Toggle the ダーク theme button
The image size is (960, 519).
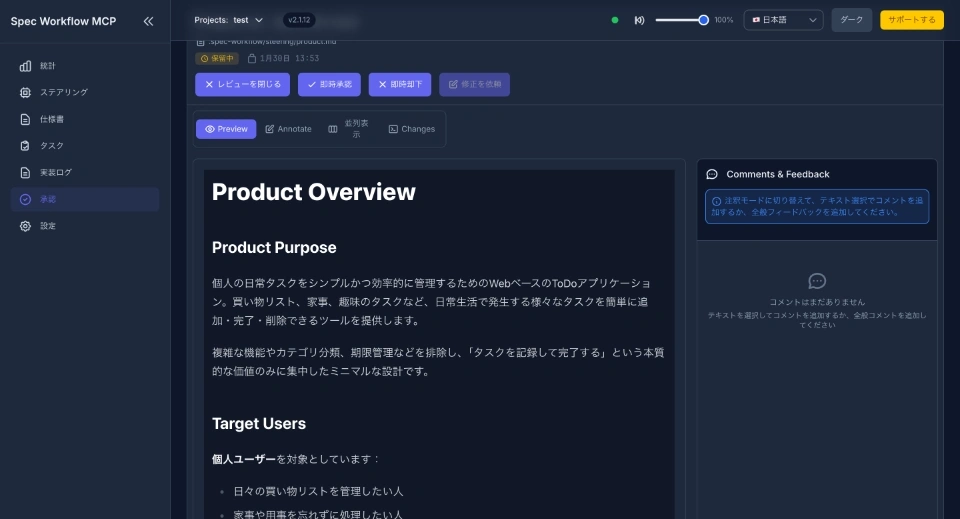851,20
